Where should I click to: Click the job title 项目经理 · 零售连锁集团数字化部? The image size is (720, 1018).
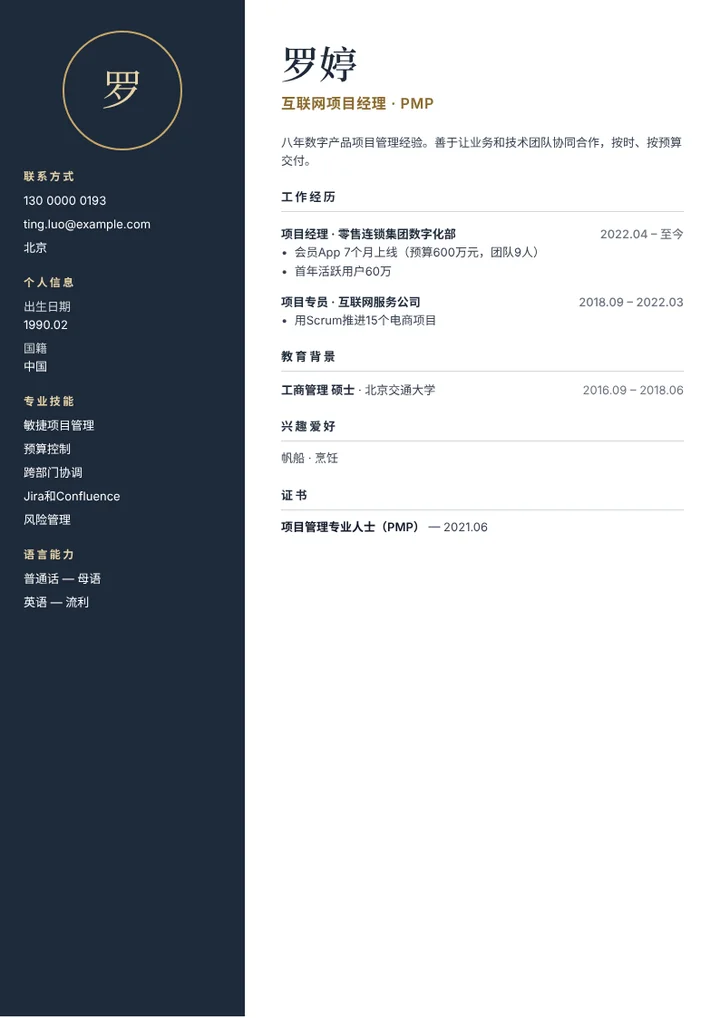tap(369, 234)
